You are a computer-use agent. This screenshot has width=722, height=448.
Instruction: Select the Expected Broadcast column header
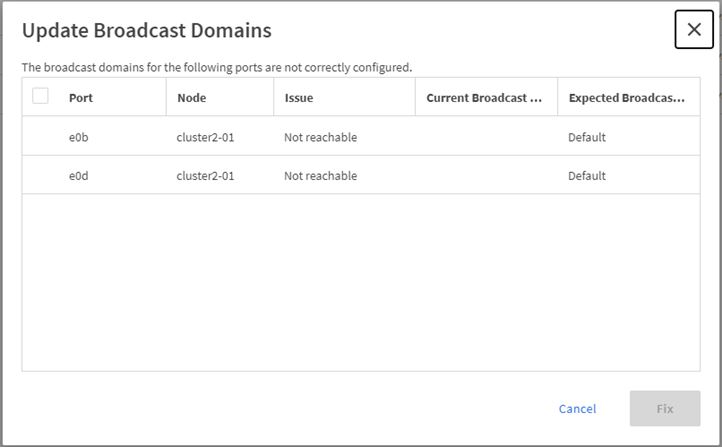[627, 98]
